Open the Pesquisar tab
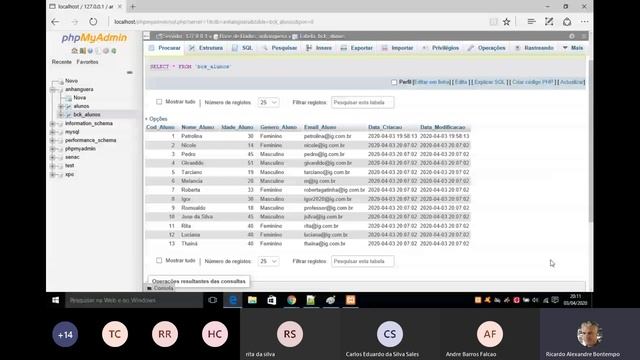This screenshot has width=640, height=360. tap(280, 48)
